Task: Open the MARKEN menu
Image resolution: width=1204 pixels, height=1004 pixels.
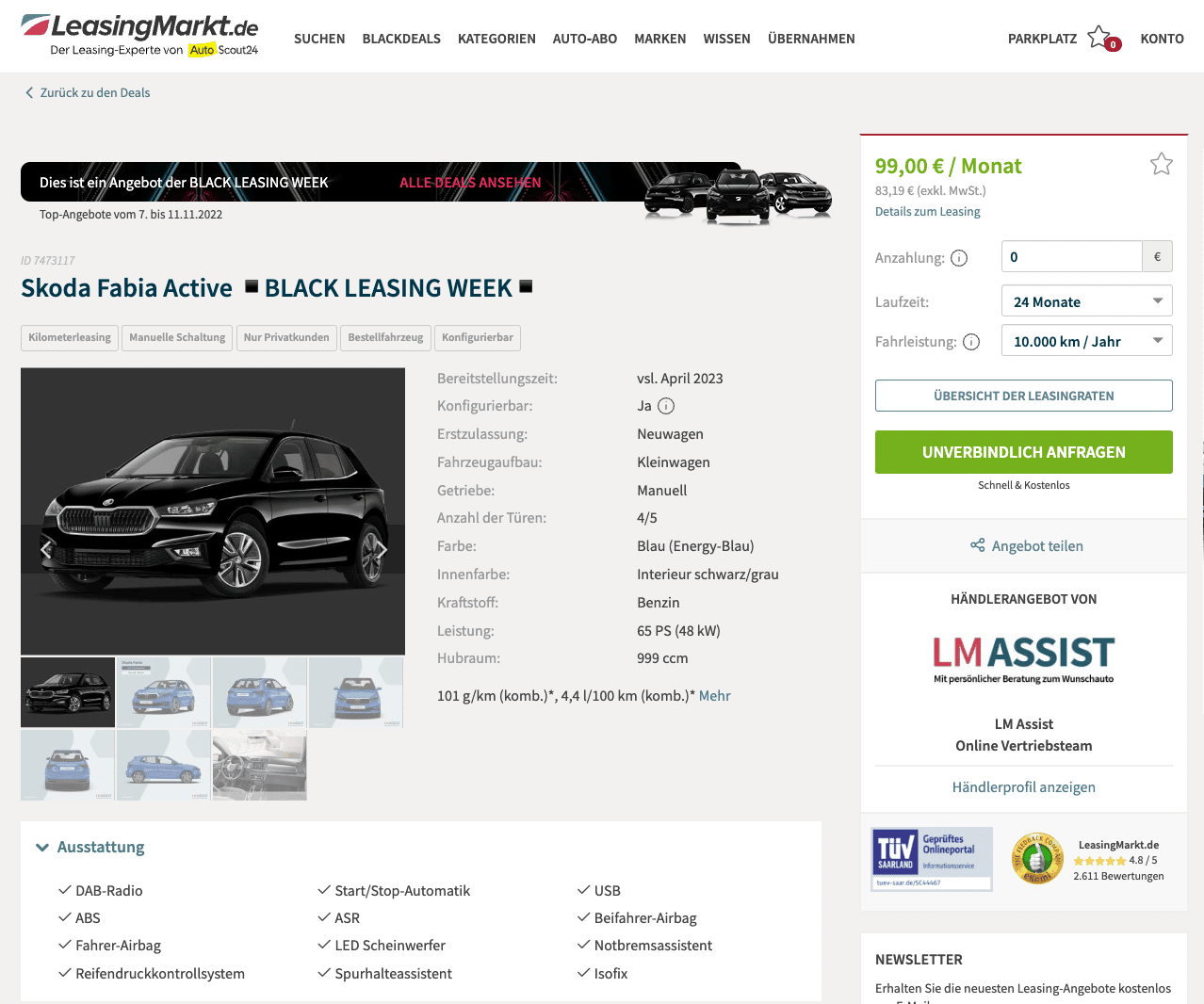Action: 660,39
